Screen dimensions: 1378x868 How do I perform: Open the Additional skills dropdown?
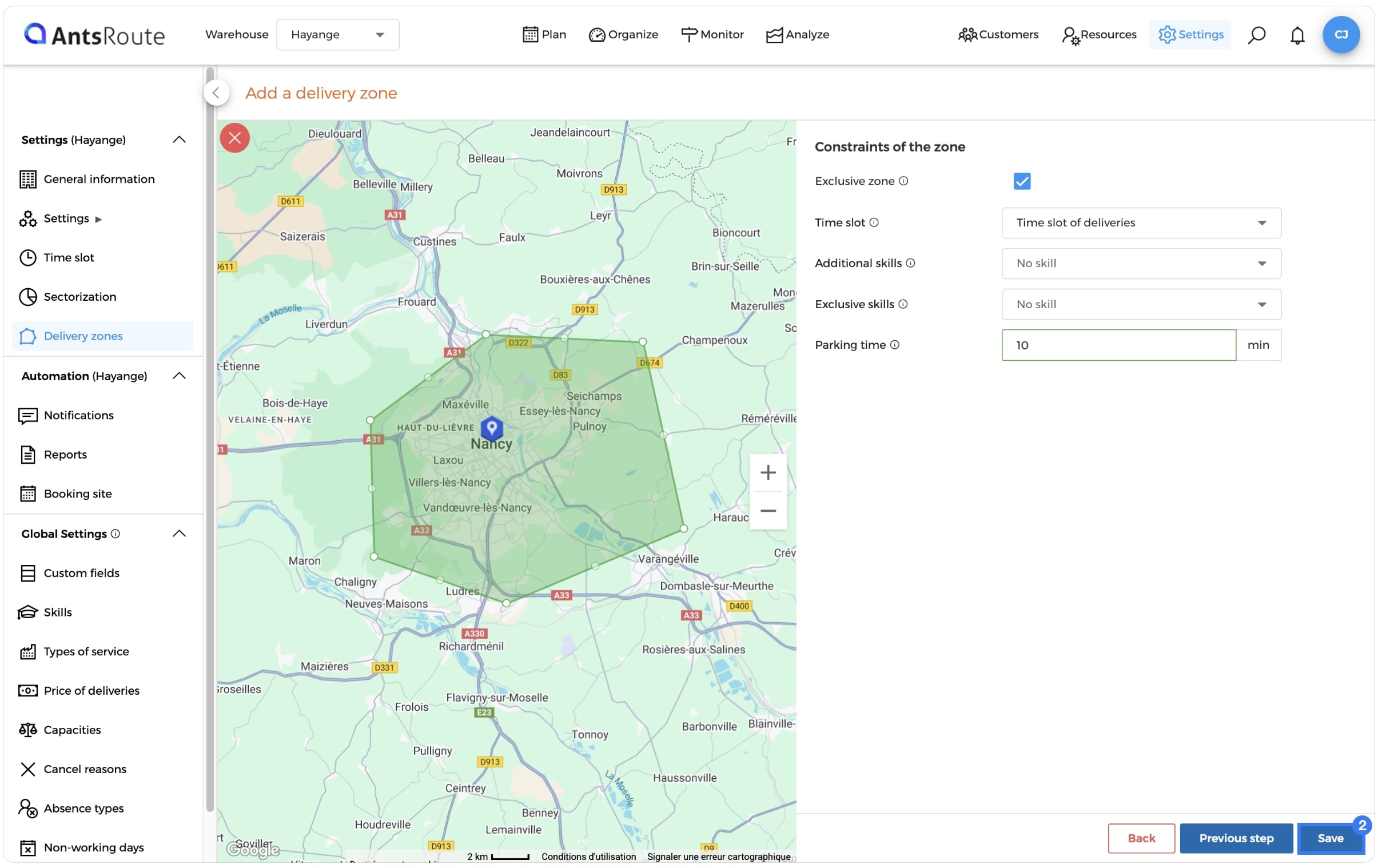click(1141, 263)
